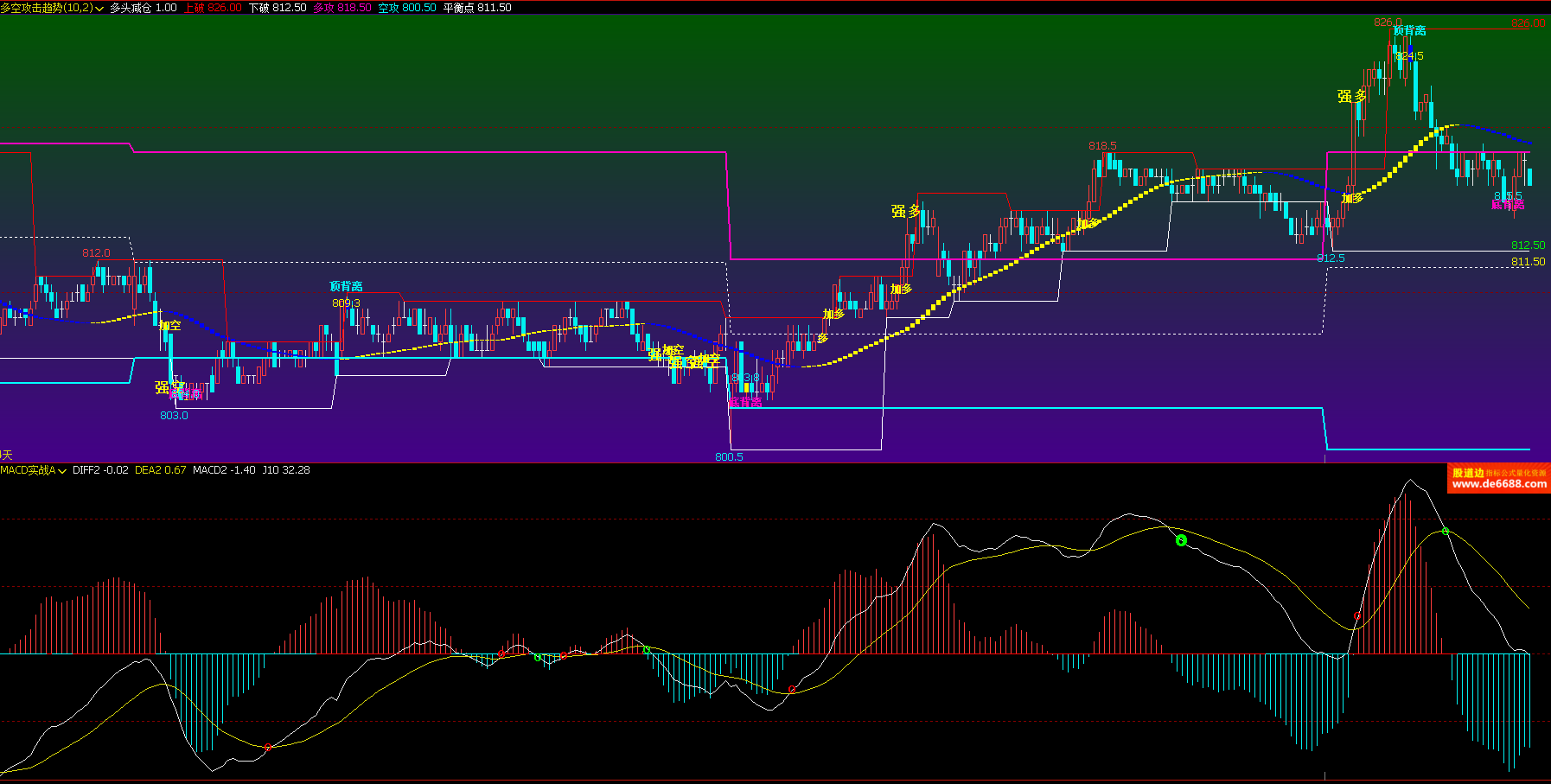Viewport: 1551px width, 784px height.
Task: Click the 底背离 signal near 800.5 low
Action: click(x=744, y=402)
